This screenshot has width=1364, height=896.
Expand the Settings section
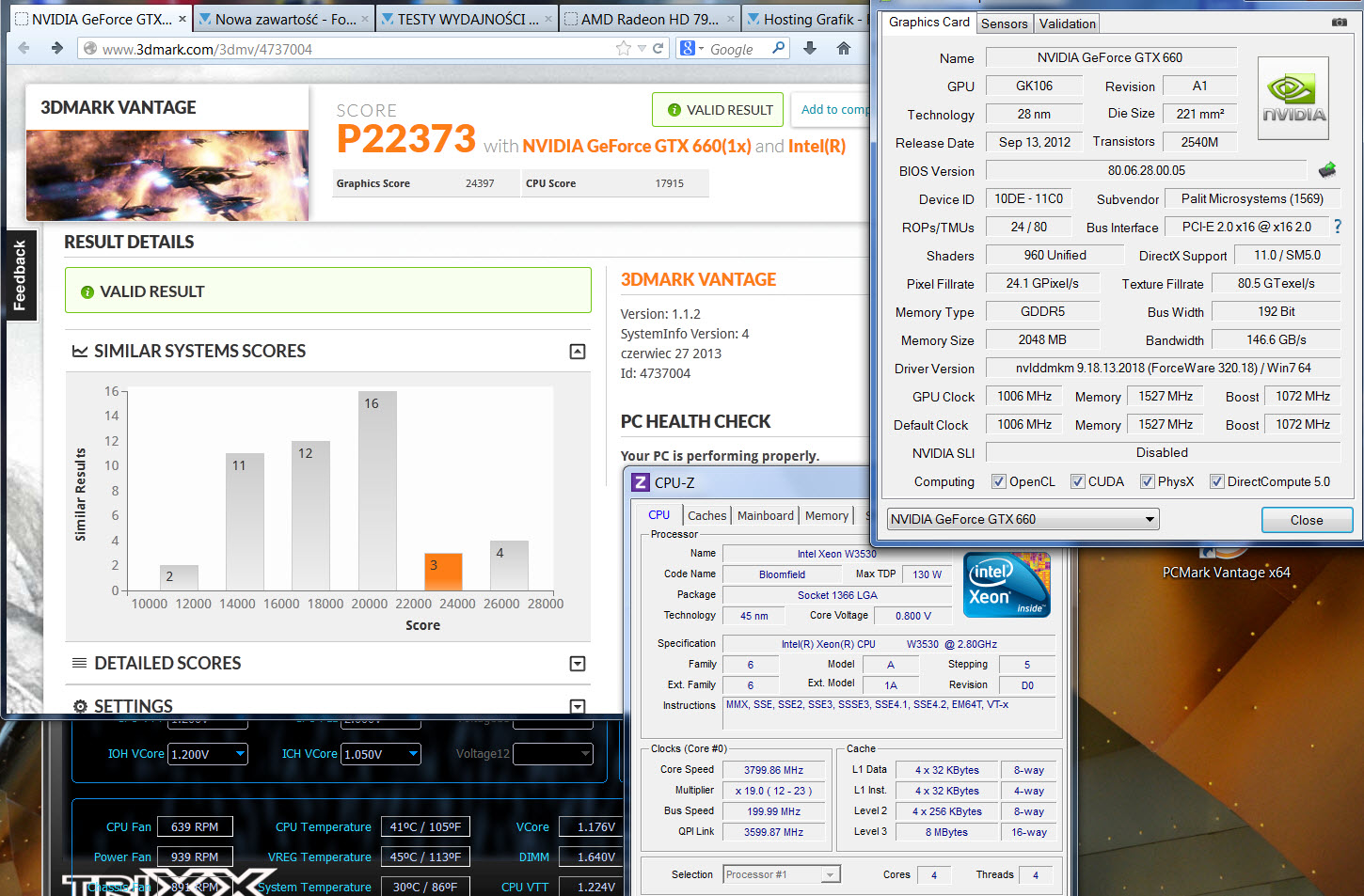point(578,706)
